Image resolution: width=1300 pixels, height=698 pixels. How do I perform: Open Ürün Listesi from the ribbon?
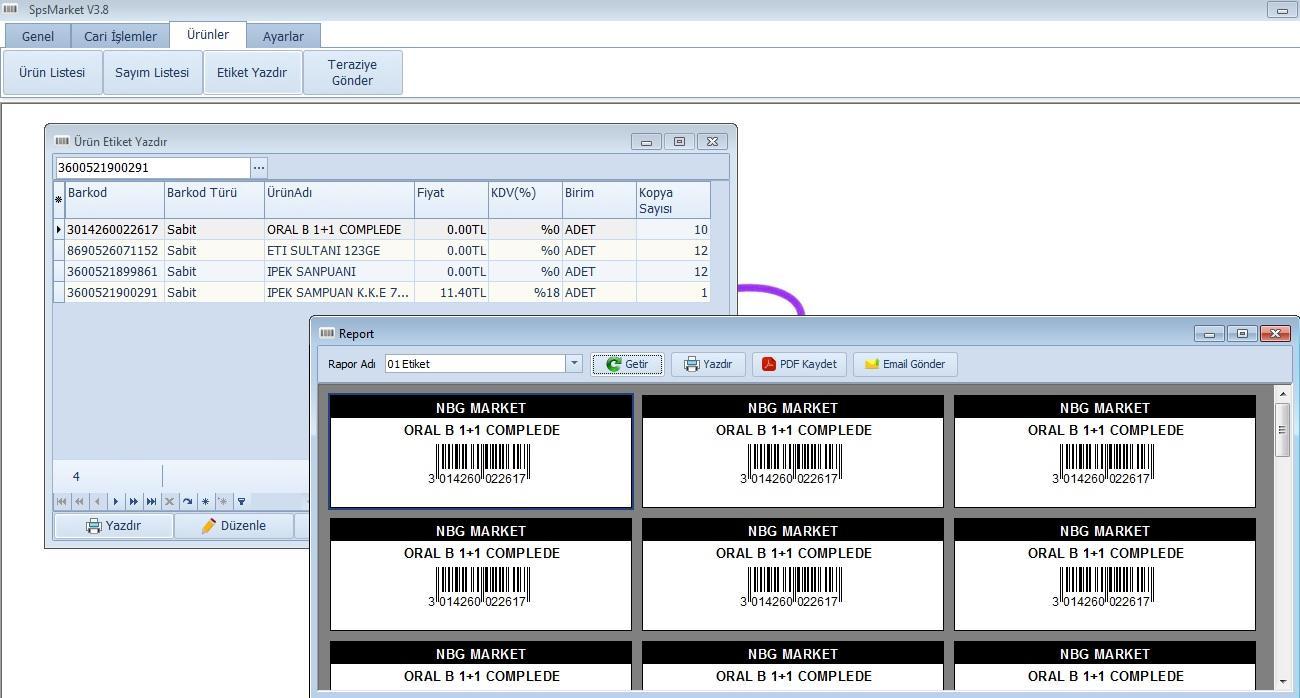(x=52, y=73)
